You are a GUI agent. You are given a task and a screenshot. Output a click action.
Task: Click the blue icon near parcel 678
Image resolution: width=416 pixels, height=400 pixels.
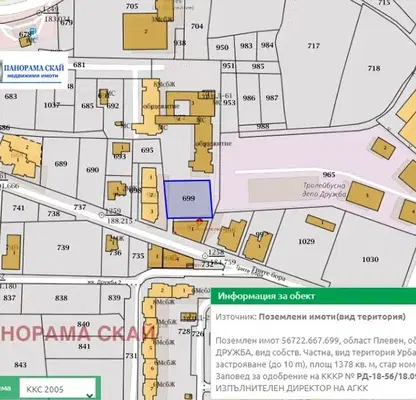click(33, 32)
